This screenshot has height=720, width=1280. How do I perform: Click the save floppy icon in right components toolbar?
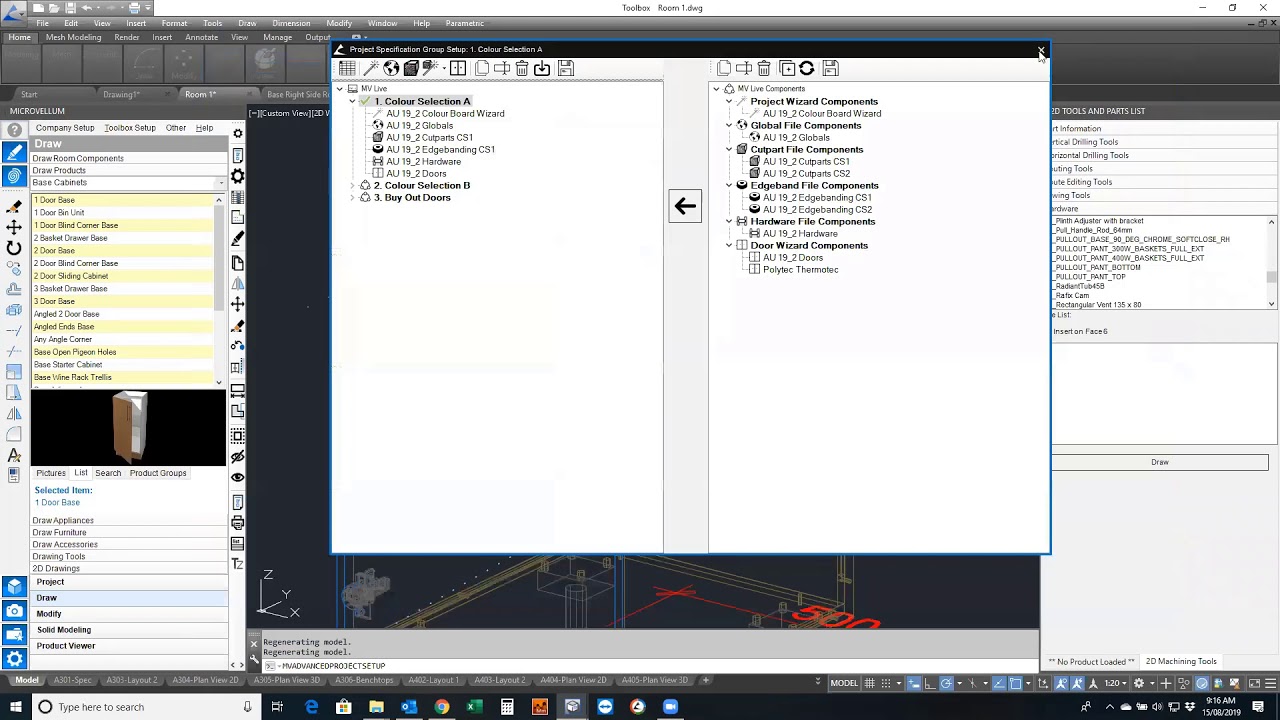831,68
